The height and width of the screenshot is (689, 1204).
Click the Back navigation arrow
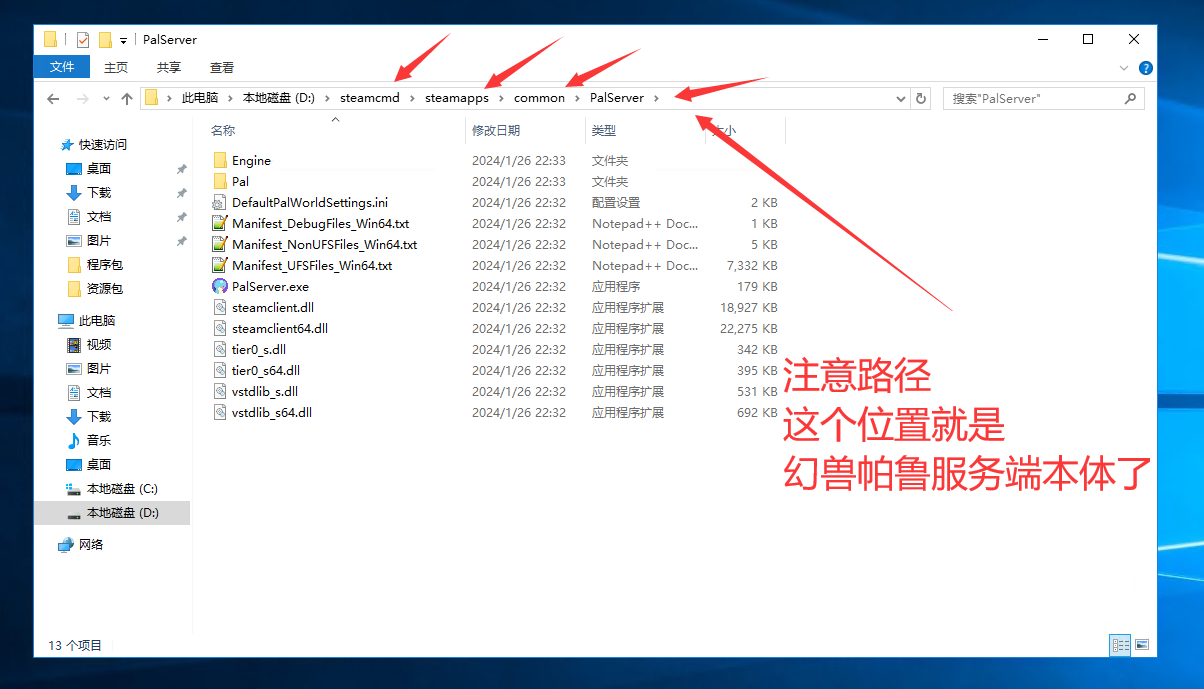[x=53, y=98]
